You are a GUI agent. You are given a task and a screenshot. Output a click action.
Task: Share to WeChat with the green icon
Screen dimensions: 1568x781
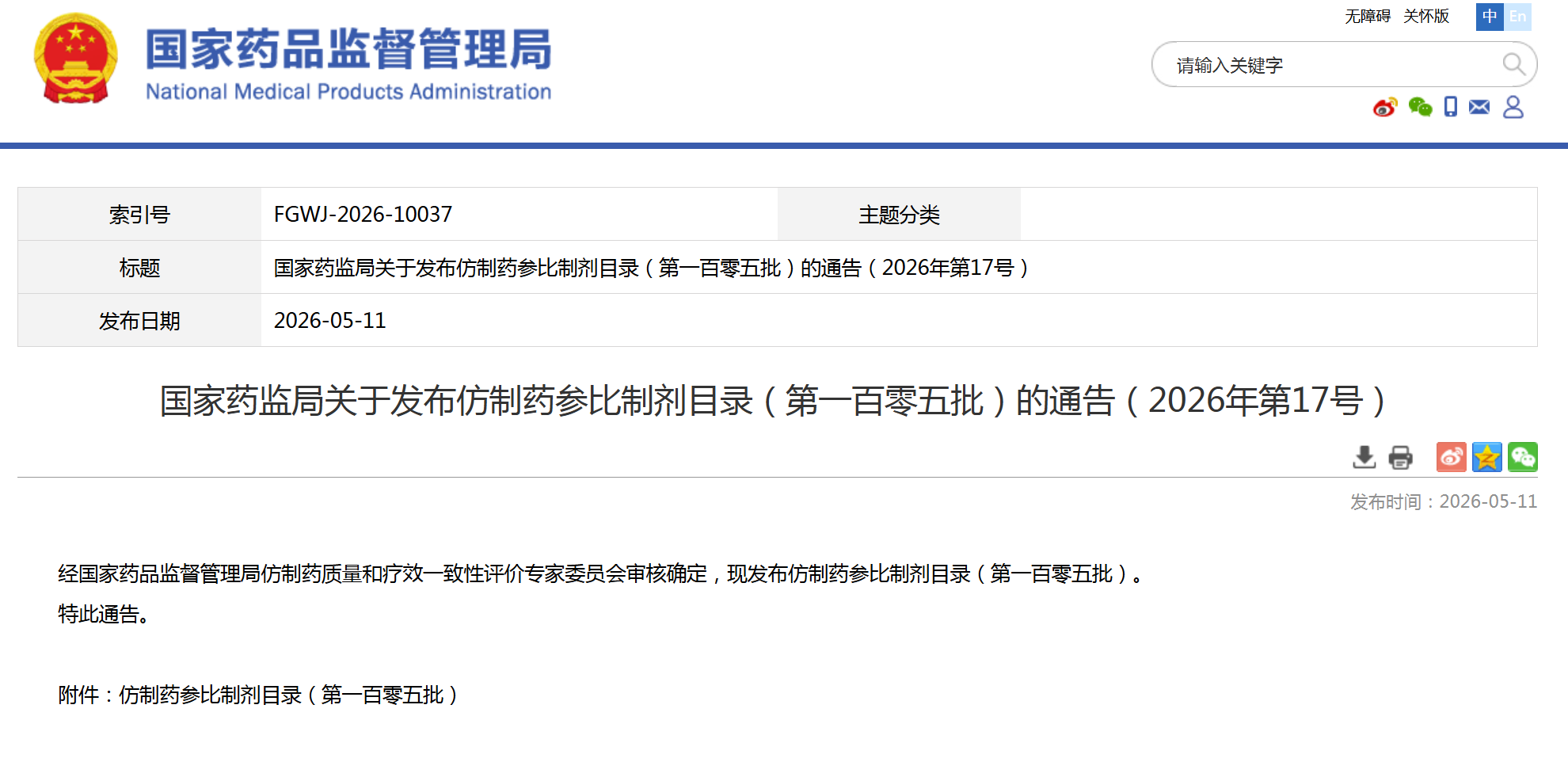[1522, 457]
